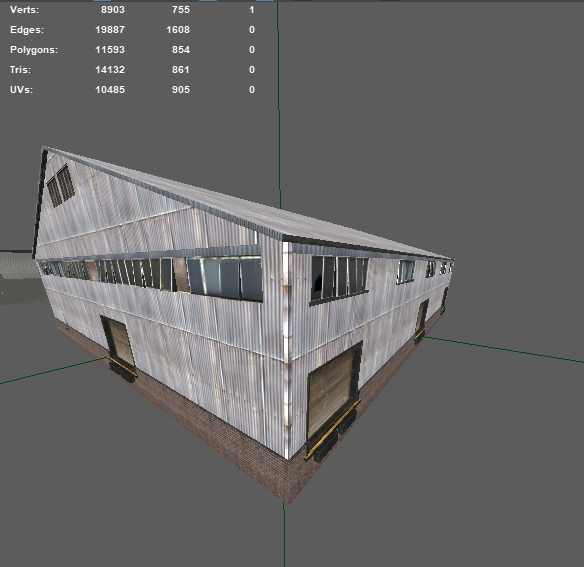Screen dimensions: 584x567
Task: Click the 0 in the Edges row
Action: coord(252,30)
